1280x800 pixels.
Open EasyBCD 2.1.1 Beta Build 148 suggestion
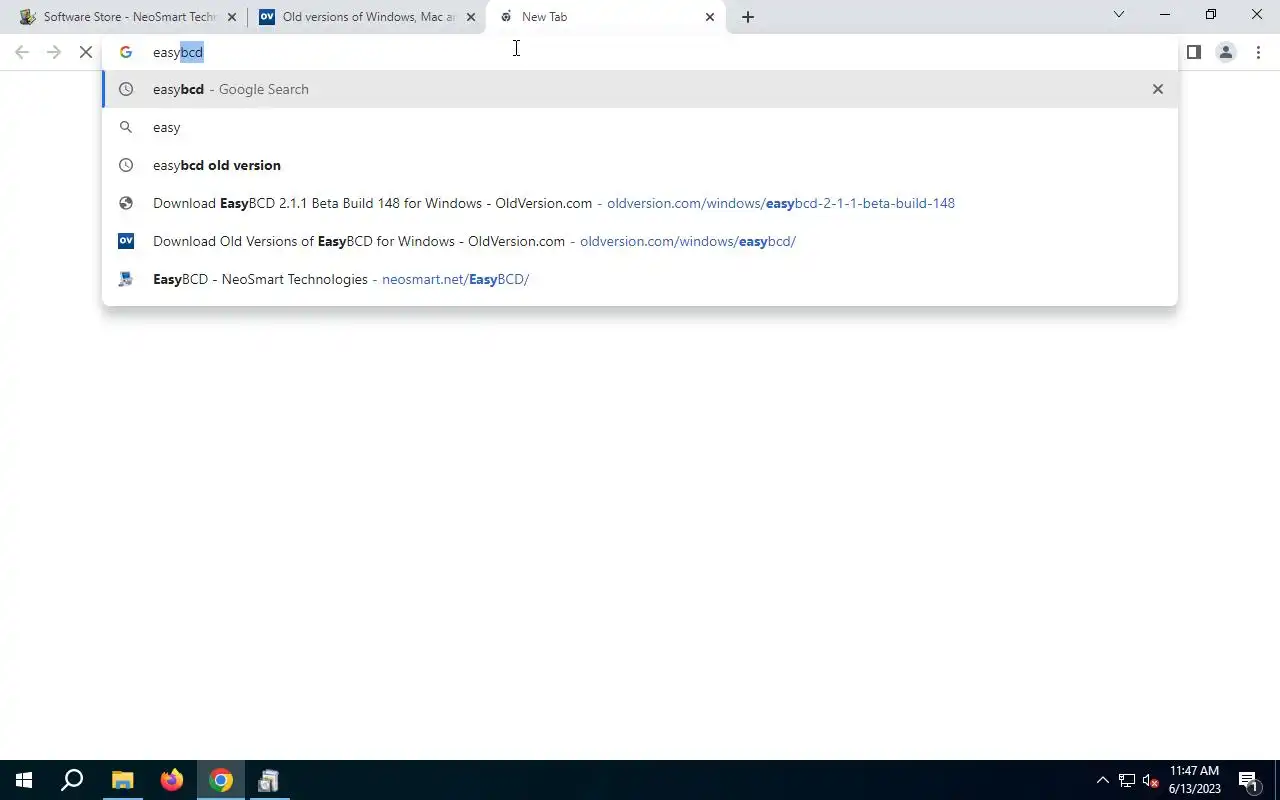640,203
